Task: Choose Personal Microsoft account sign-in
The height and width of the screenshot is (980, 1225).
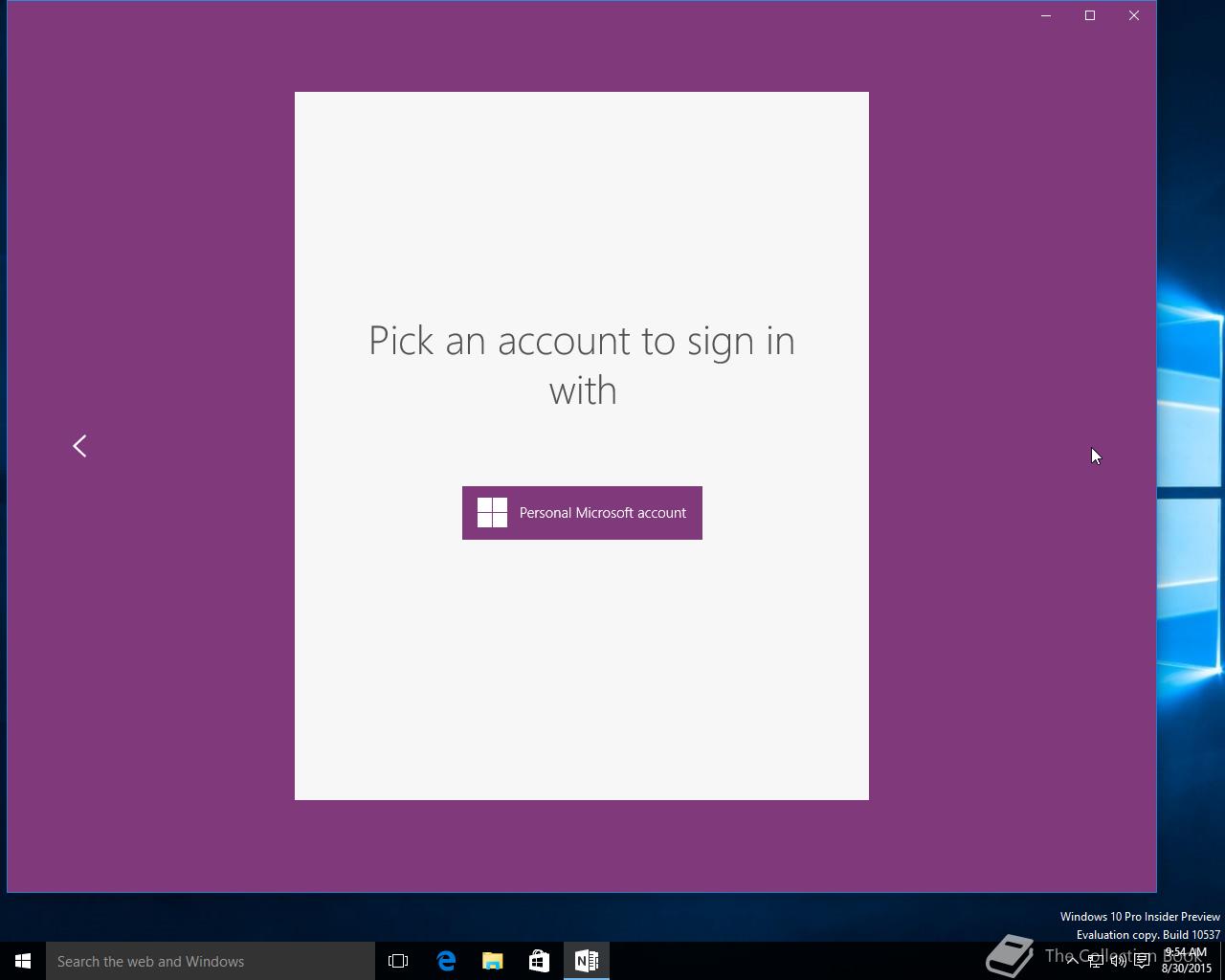Action: (x=582, y=513)
